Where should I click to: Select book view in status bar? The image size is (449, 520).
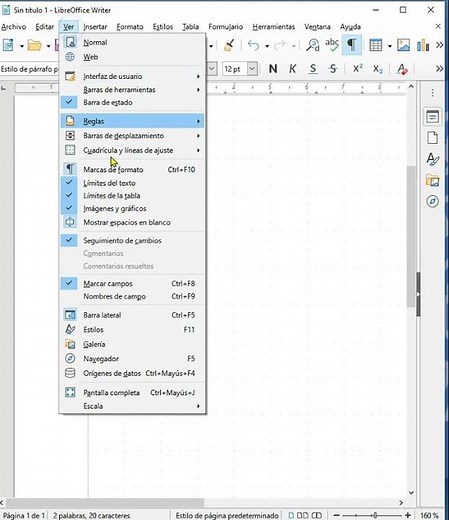(316, 515)
